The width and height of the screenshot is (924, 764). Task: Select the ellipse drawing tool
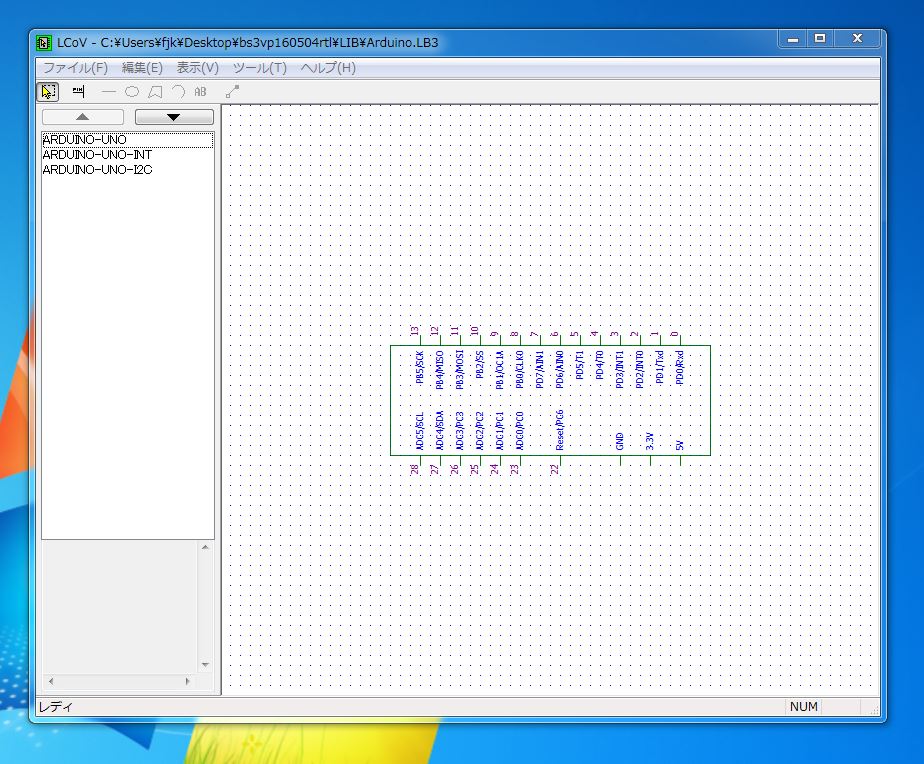click(132, 92)
